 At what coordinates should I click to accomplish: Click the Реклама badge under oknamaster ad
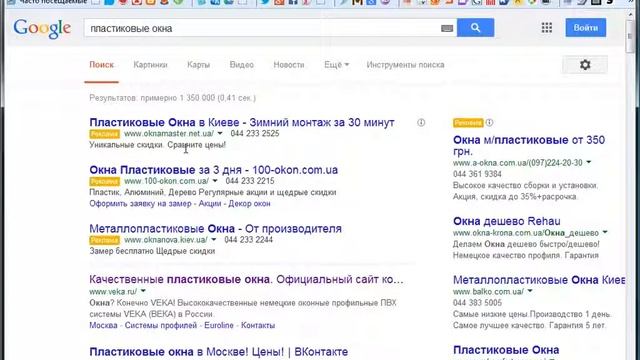coord(104,134)
